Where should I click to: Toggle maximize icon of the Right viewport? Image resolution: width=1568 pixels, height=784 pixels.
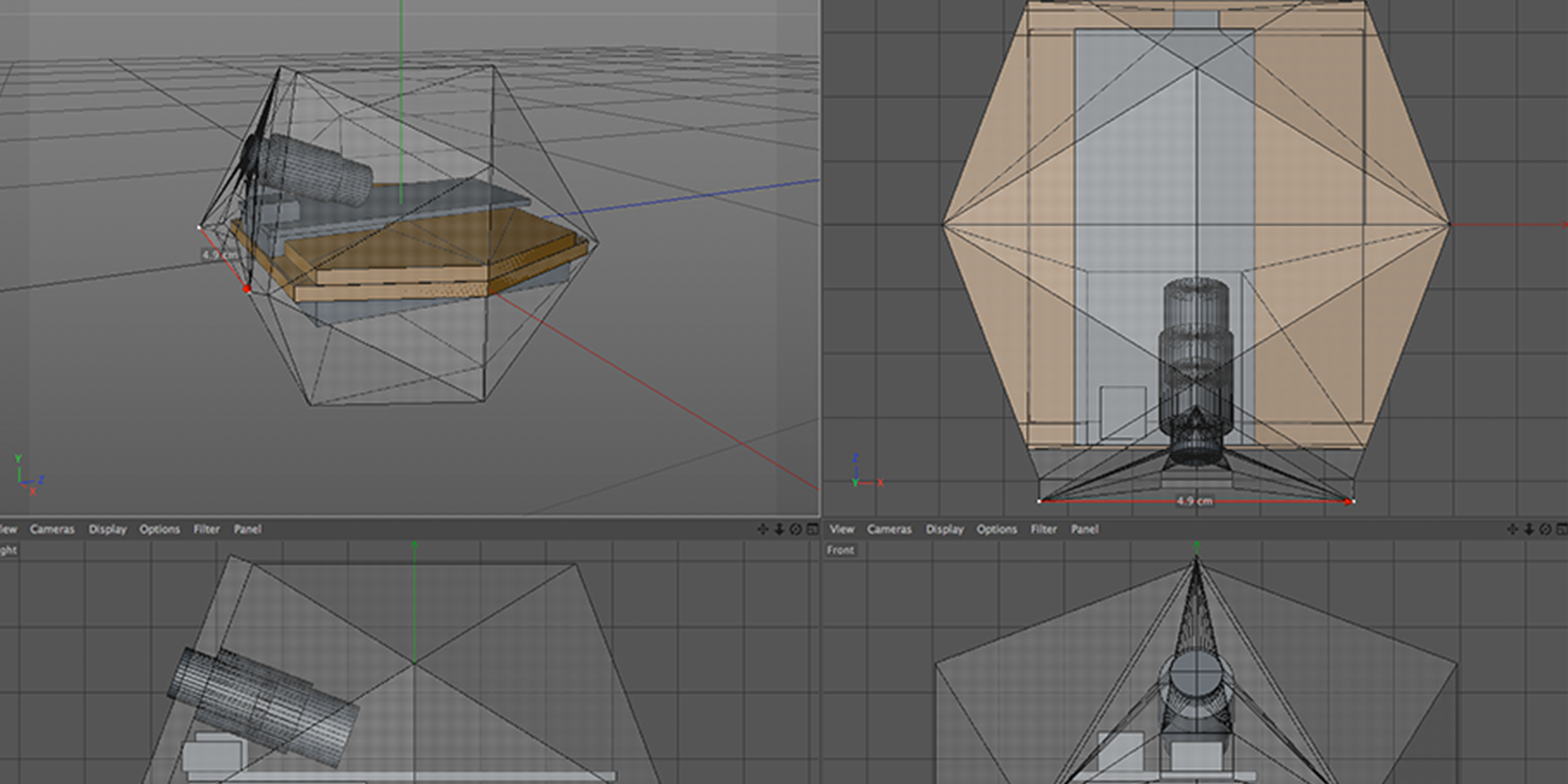pyautogui.click(x=812, y=529)
